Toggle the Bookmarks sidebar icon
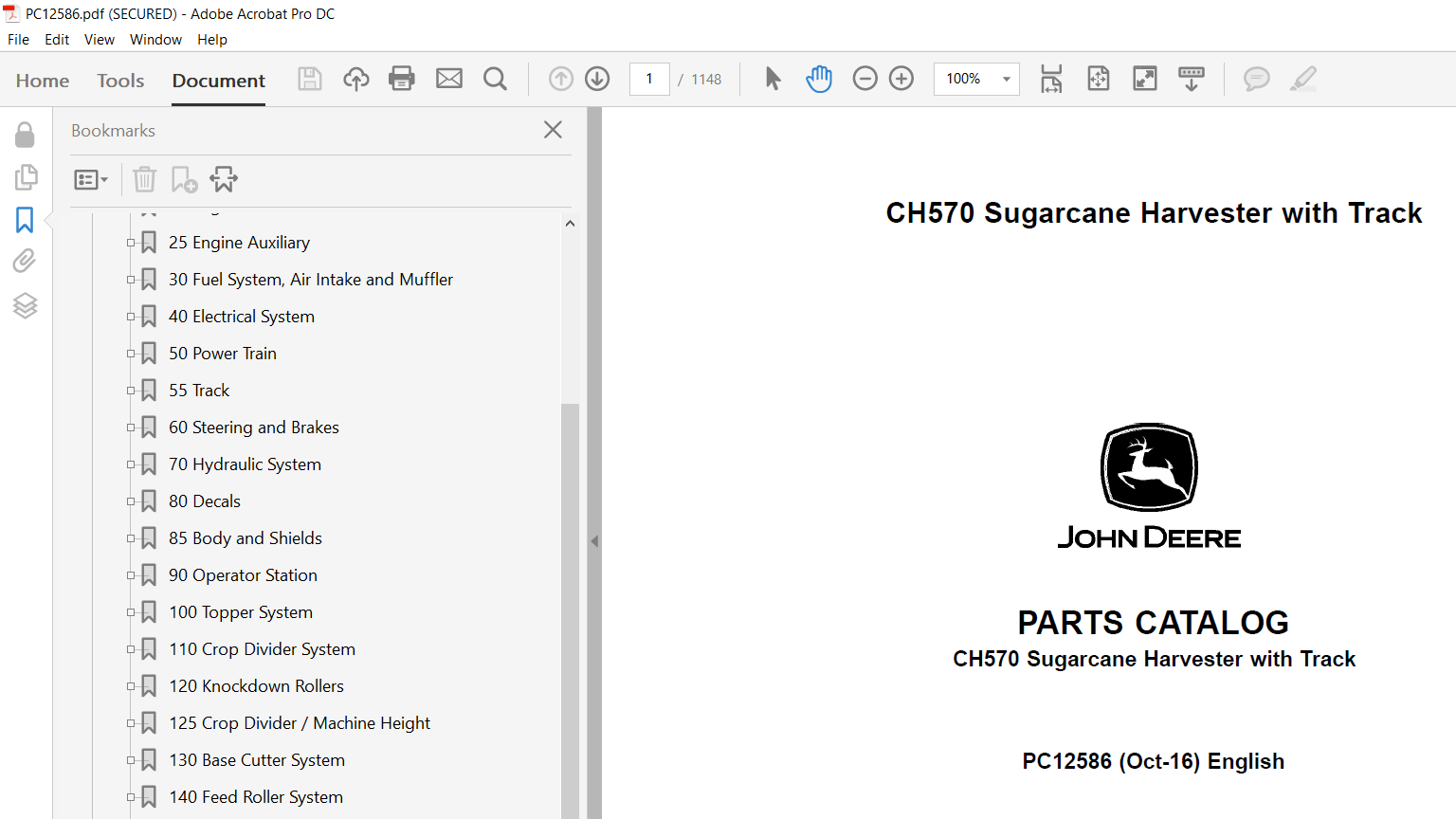The height and width of the screenshot is (819, 1456). 25,220
